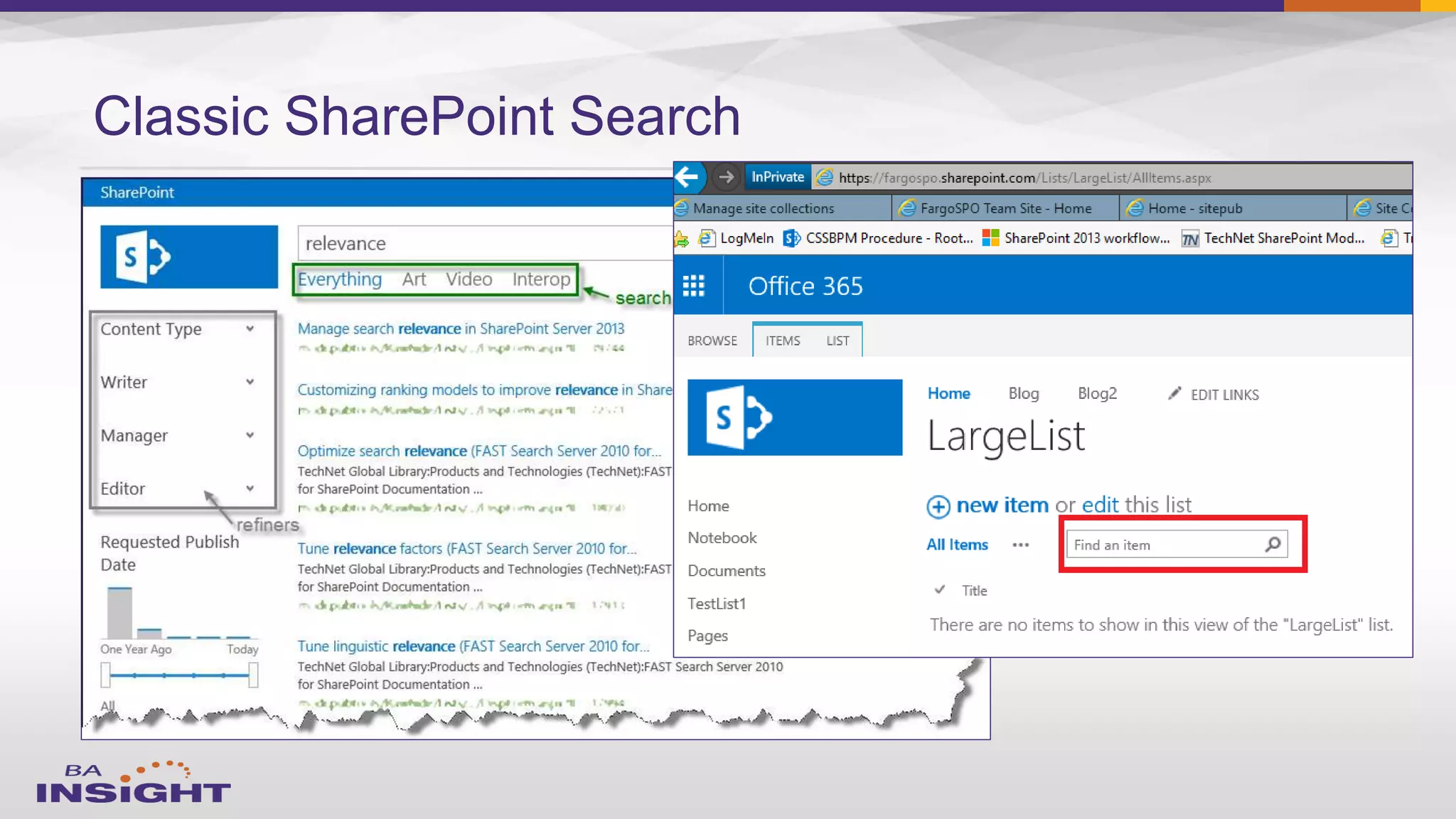Screen dimensions: 1456x819
Task: Select the Art search vertical
Action: (x=414, y=279)
